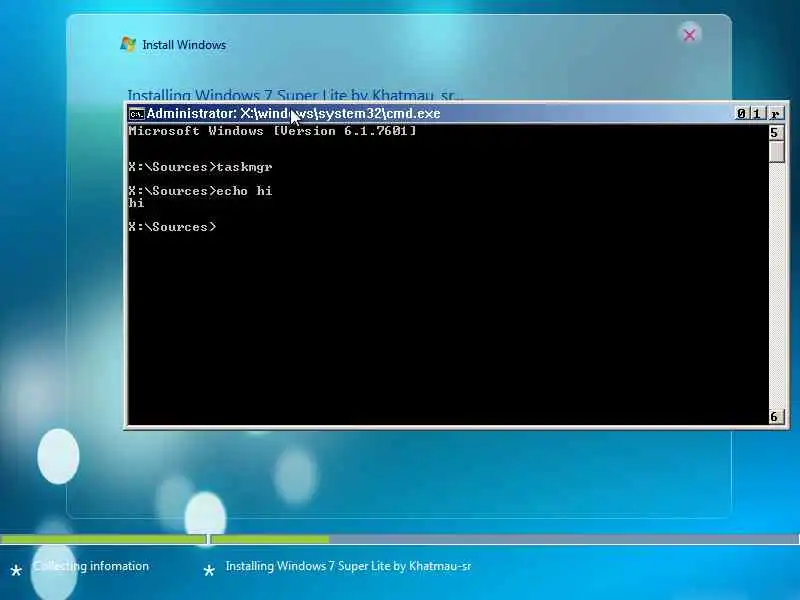Screen dimensions: 800x600
Task: Click the bottom 'Installing Windows 7 Super Lite by Khatmau-sr' step
Action: pyautogui.click(x=348, y=566)
